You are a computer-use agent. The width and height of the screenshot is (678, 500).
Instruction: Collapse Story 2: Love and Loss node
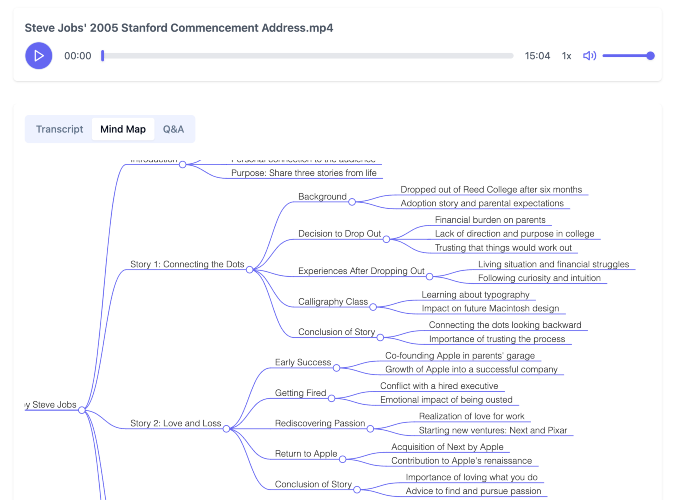click(227, 429)
